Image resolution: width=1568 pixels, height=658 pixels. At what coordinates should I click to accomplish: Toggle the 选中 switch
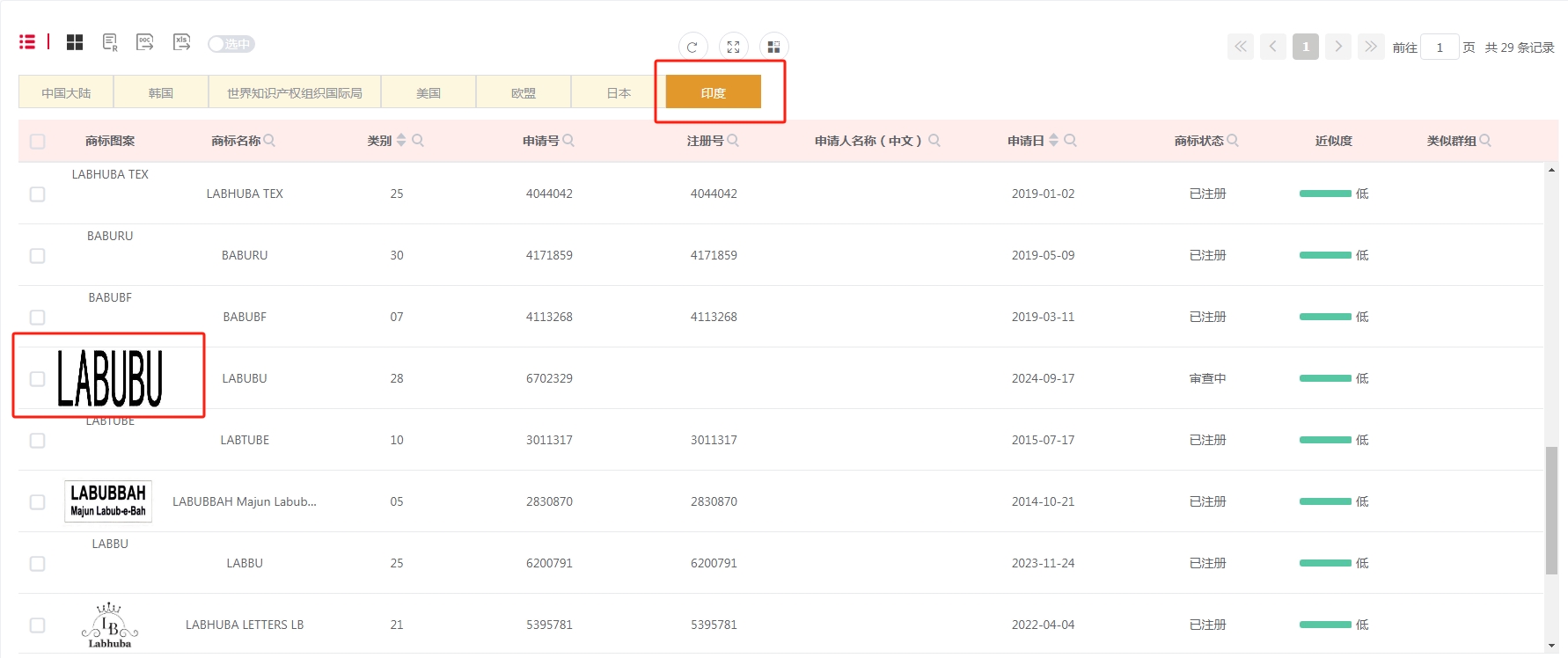pos(231,44)
